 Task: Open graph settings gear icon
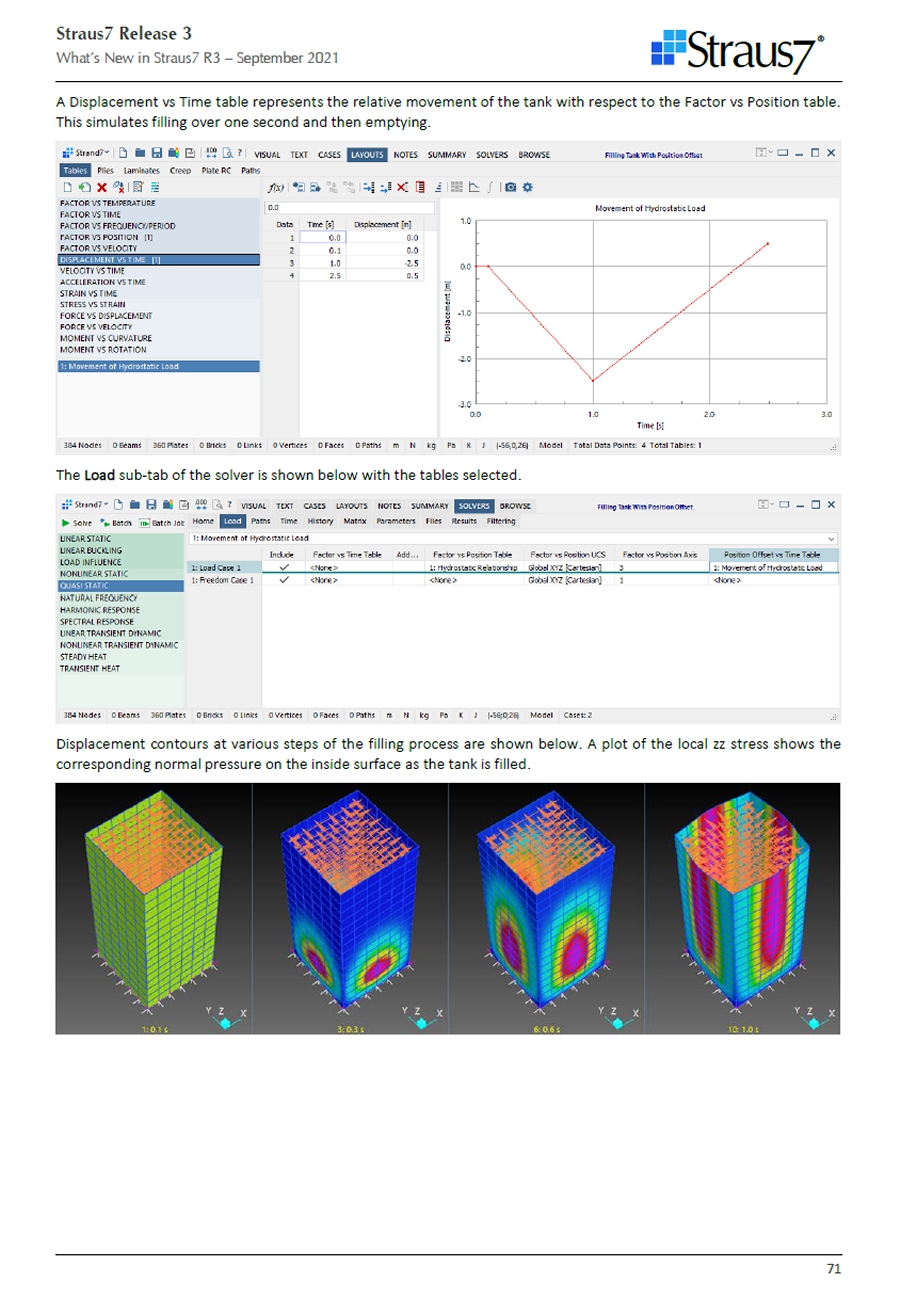coord(528,186)
